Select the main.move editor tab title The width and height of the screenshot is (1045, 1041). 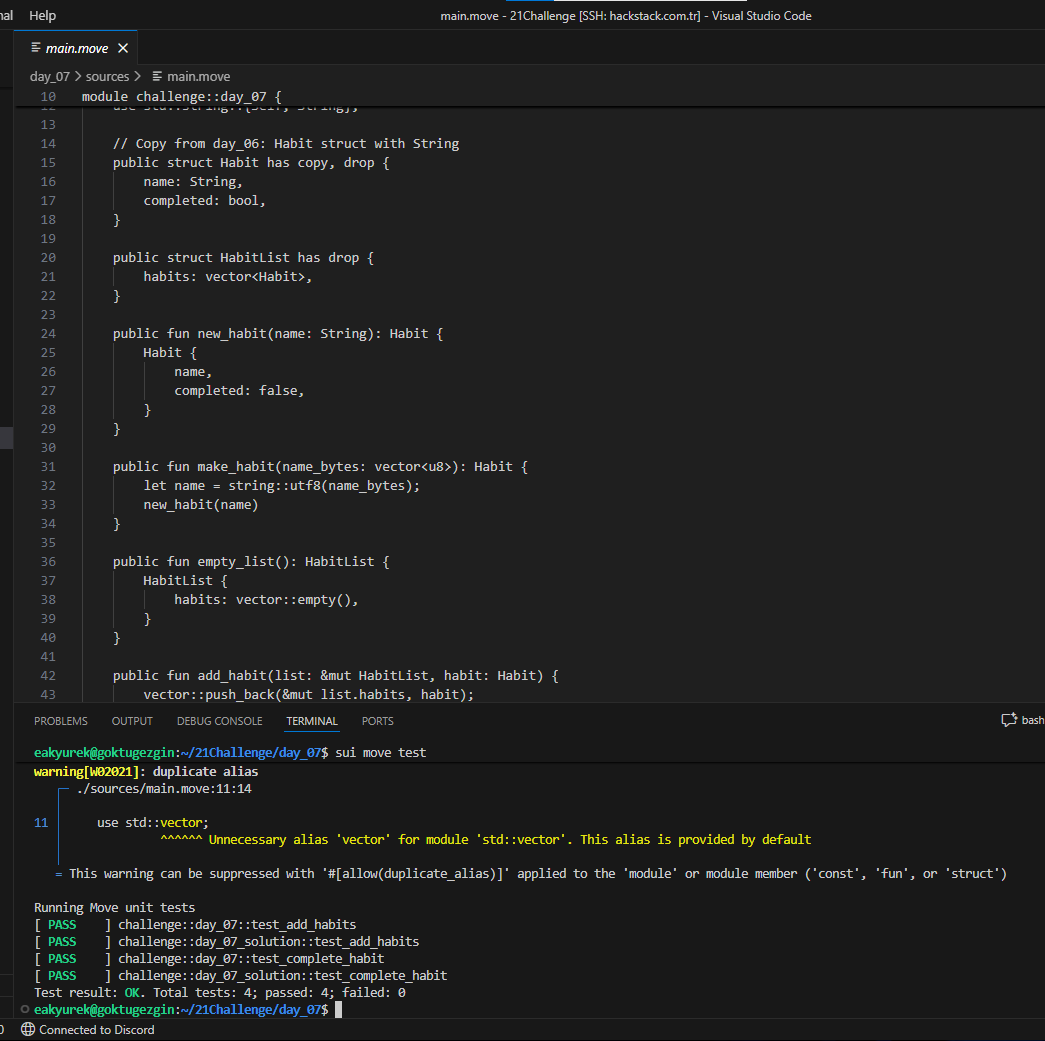77,48
